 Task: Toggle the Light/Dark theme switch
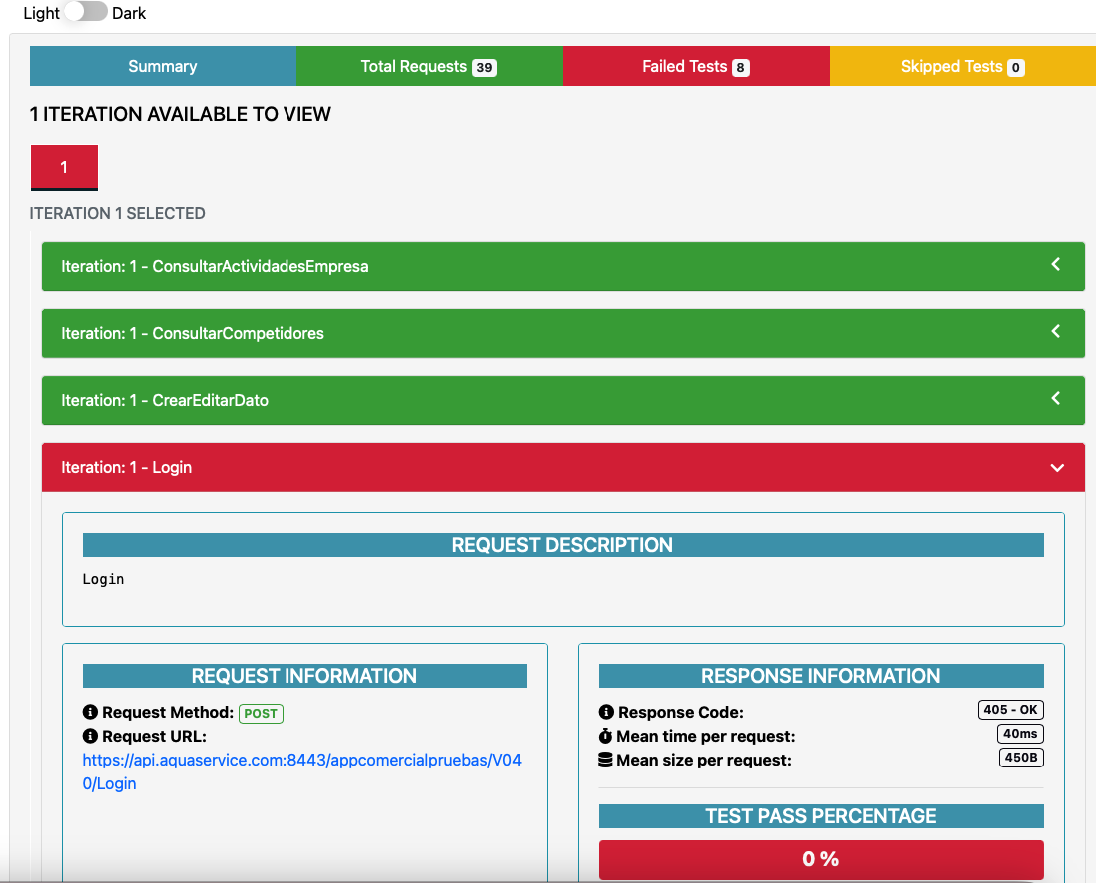(x=86, y=13)
